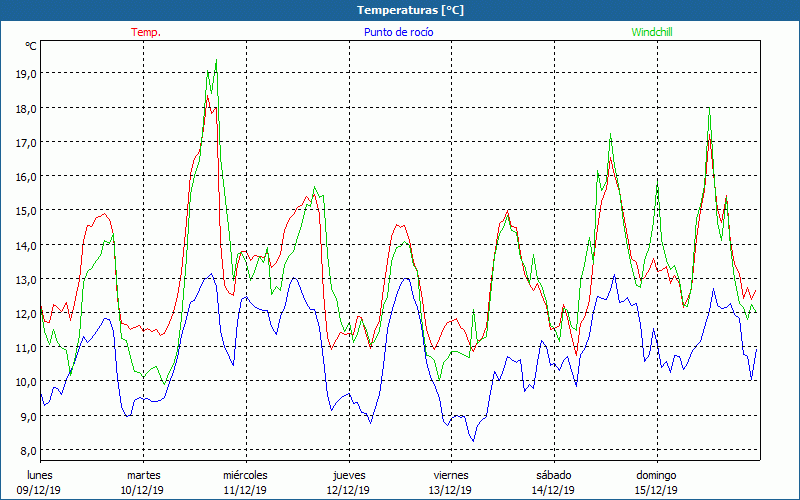
Task: Click the 18,0 y-axis value
Action: pos(26,109)
